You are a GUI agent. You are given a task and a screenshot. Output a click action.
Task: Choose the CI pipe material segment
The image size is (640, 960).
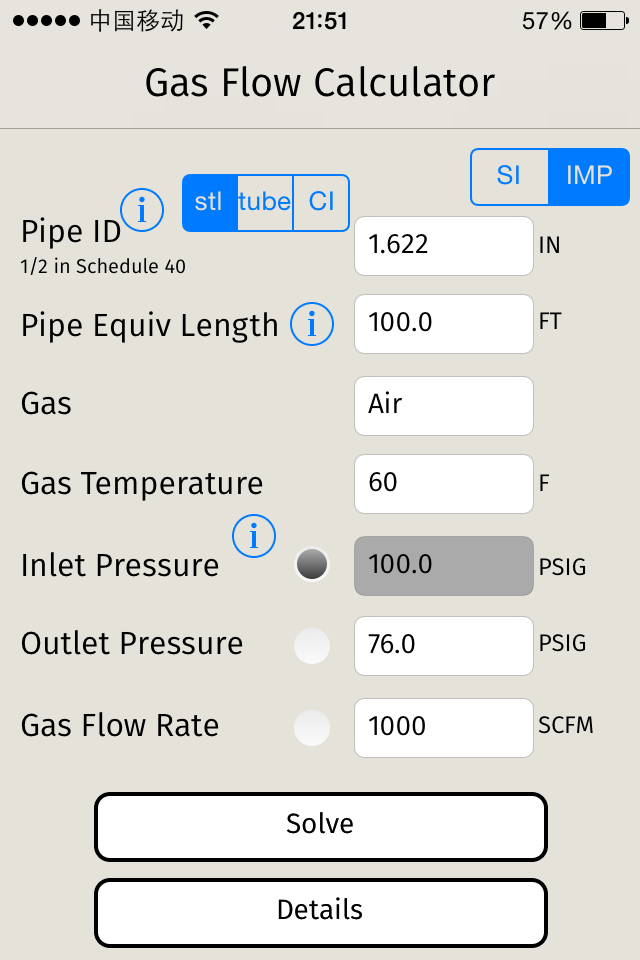[x=321, y=202]
